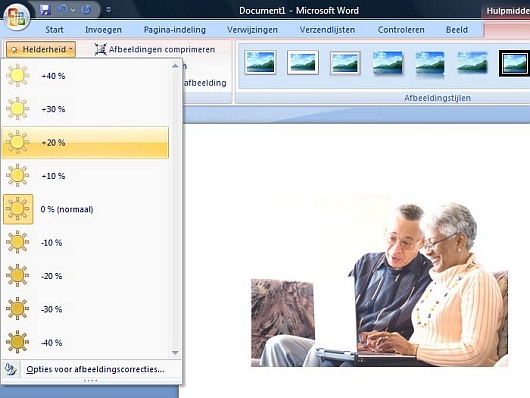Expand the quick access toolbar customize arrow
The width and height of the screenshot is (530, 398).
click(x=109, y=10)
